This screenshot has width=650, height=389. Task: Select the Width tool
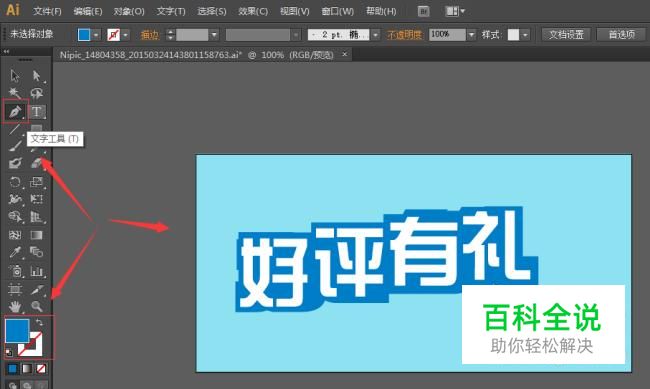(x=15, y=199)
